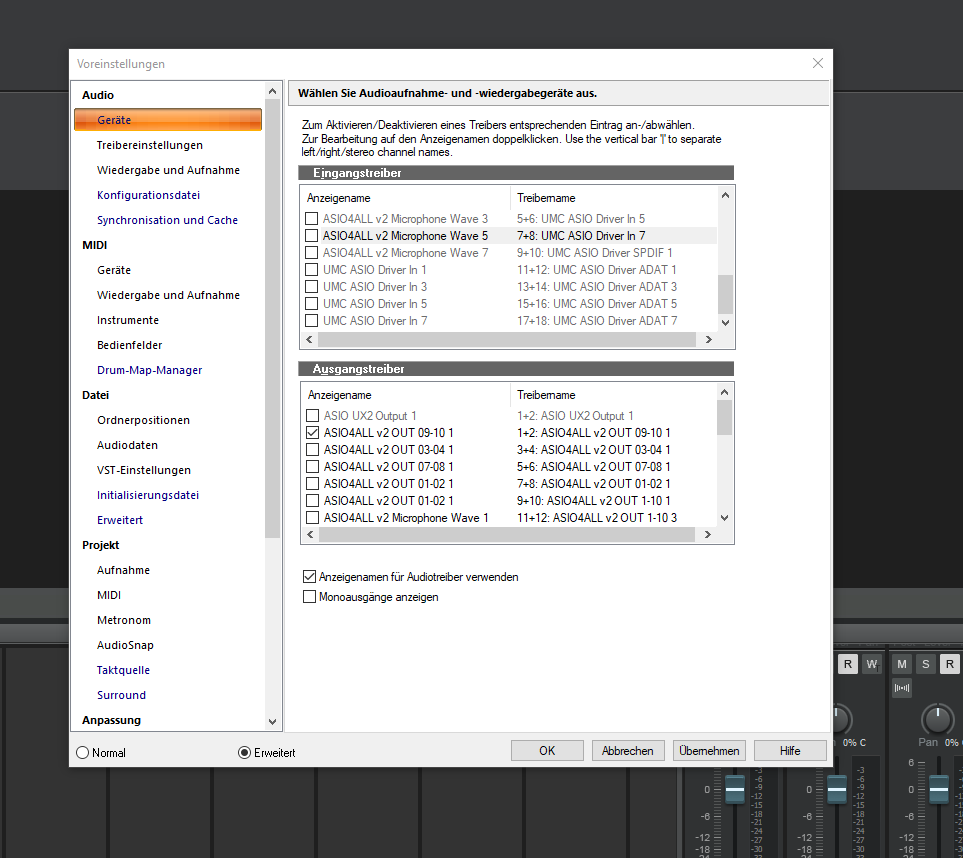Screen dimensions: 963x858
Task: Select Surround in the sidebar
Action: coord(121,695)
